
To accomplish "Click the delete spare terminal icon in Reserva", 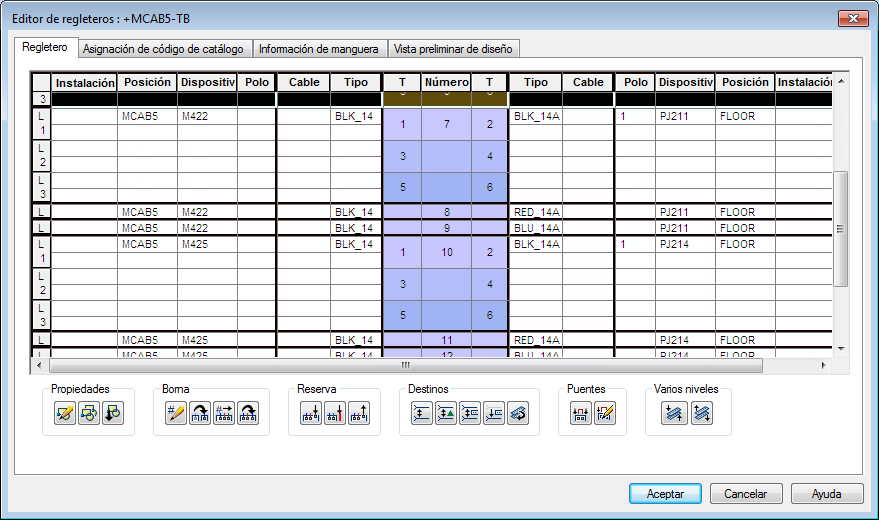I will [x=359, y=414].
